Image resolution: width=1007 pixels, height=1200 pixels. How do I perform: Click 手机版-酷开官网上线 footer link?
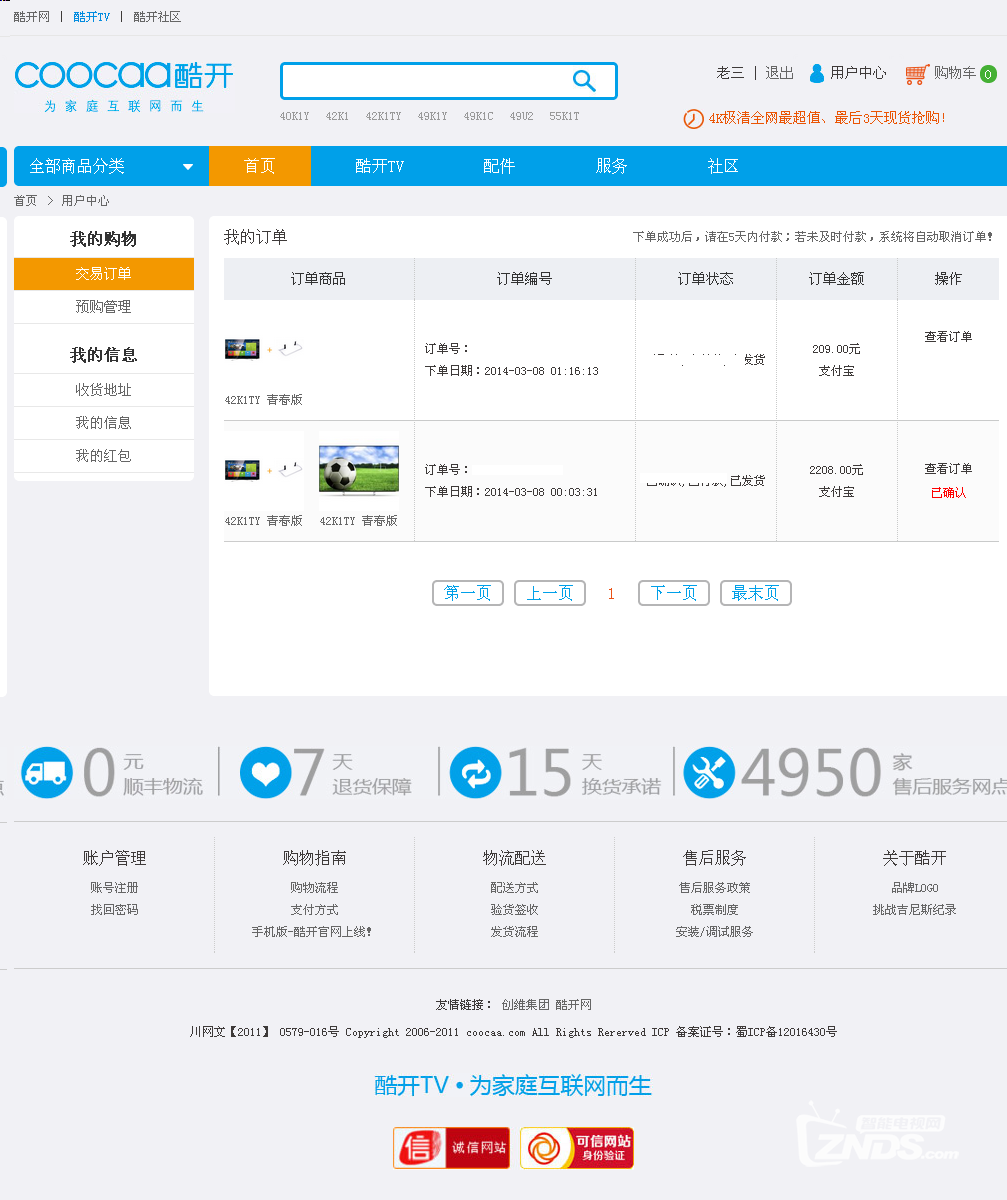click(x=312, y=932)
